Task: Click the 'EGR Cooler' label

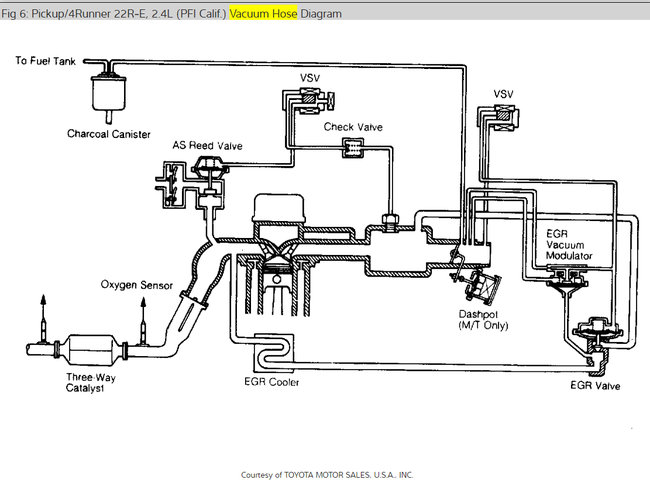Action: (272, 382)
